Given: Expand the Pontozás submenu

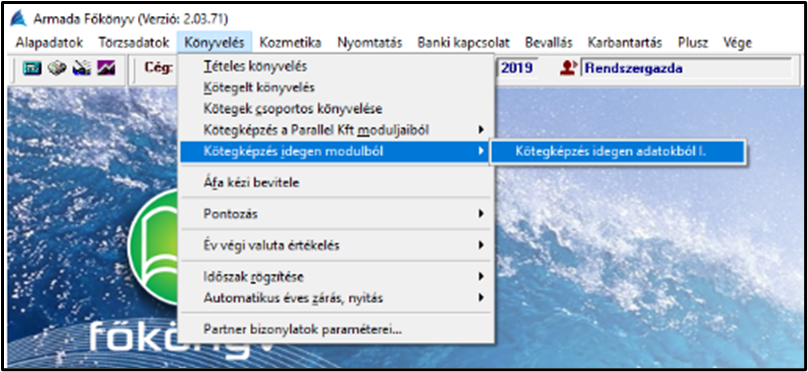Looking at the screenshot, I should (x=336, y=214).
